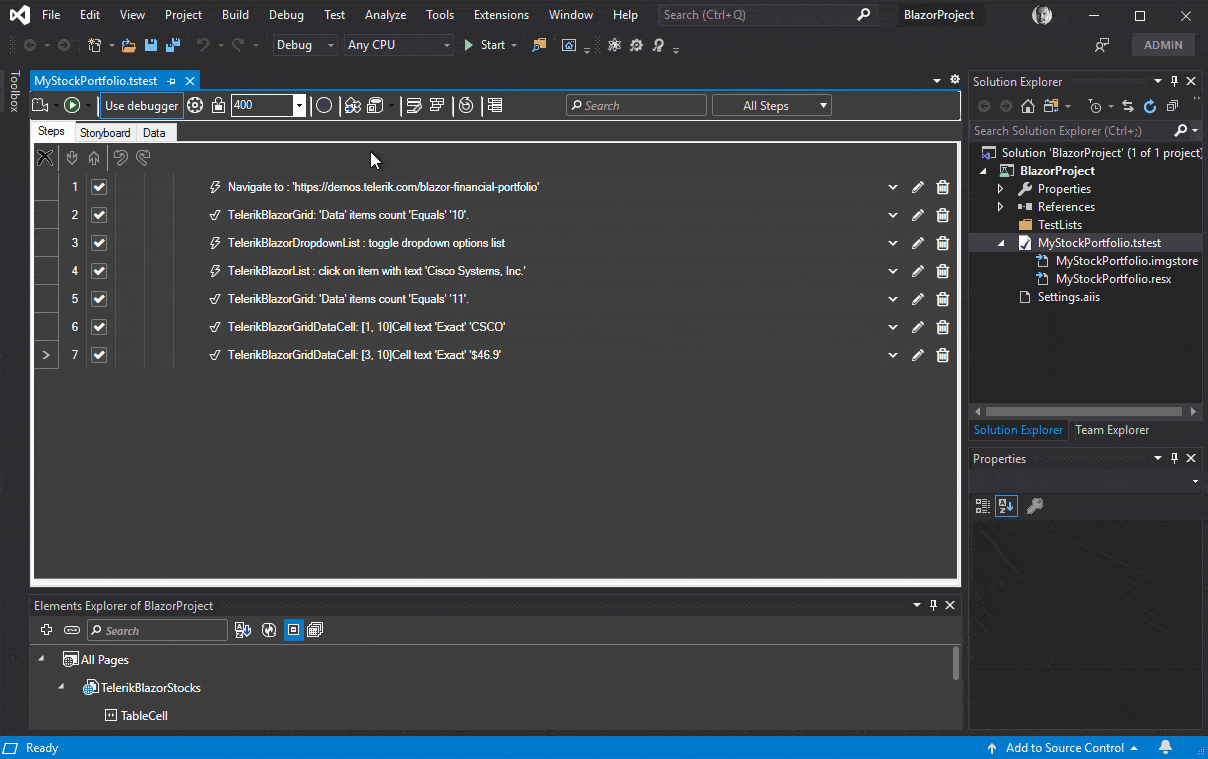Click the delete X icon in steps toolbar
The width and height of the screenshot is (1208, 759).
coord(45,157)
